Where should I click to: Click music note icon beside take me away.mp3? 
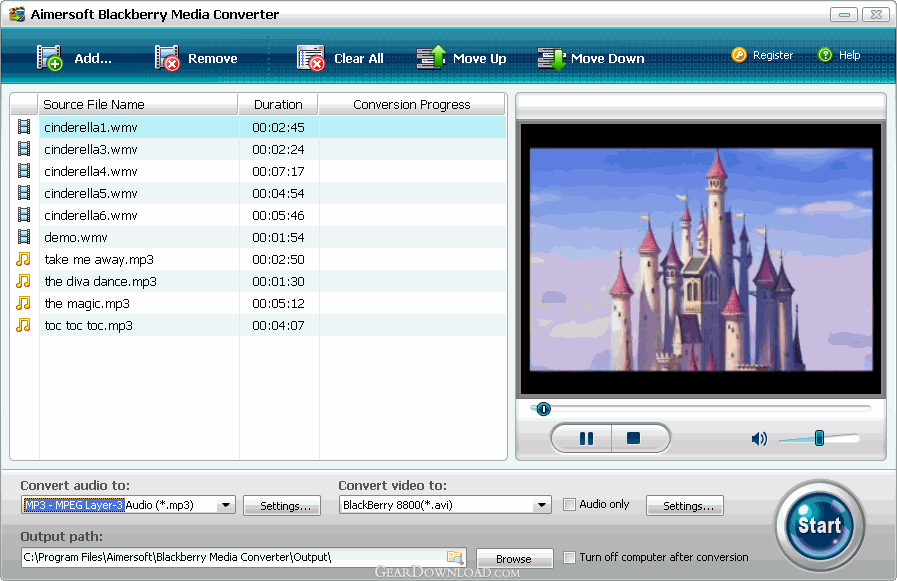[x=23, y=259]
